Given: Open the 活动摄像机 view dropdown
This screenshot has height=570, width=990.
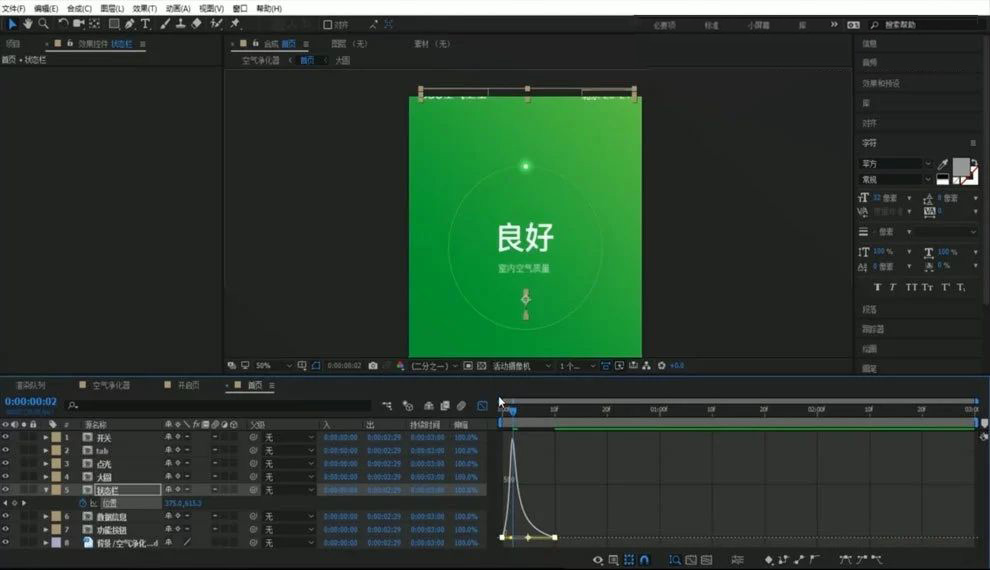Looking at the screenshot, I should pyautogui.click(x=522, y=365).
